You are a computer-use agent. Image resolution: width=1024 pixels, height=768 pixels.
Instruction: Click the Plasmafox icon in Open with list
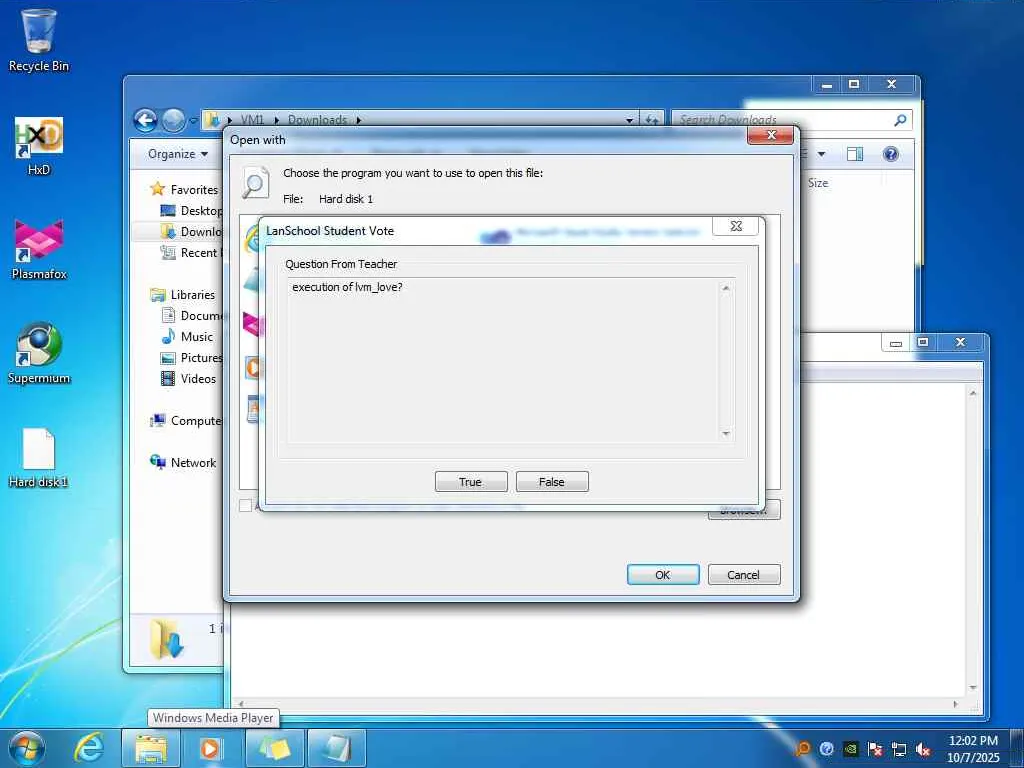[253, 325]
